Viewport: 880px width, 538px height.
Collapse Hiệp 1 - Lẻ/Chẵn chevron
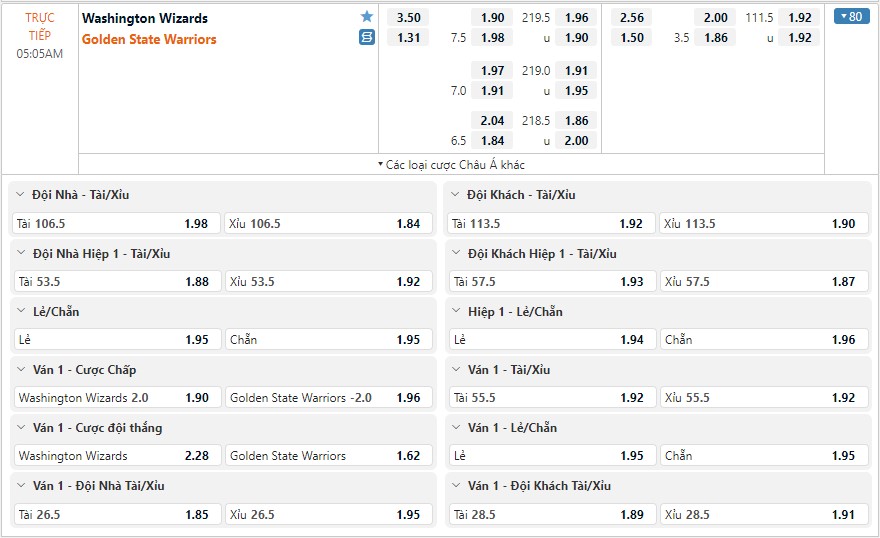(456, 311)
